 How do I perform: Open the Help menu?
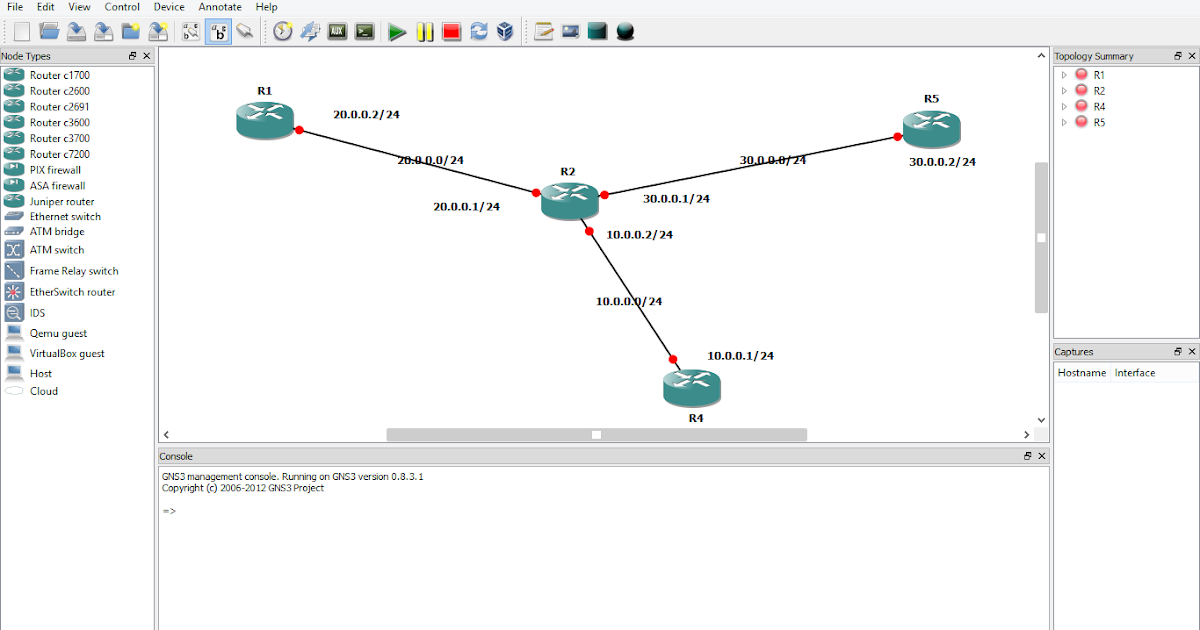pos(266,7)
